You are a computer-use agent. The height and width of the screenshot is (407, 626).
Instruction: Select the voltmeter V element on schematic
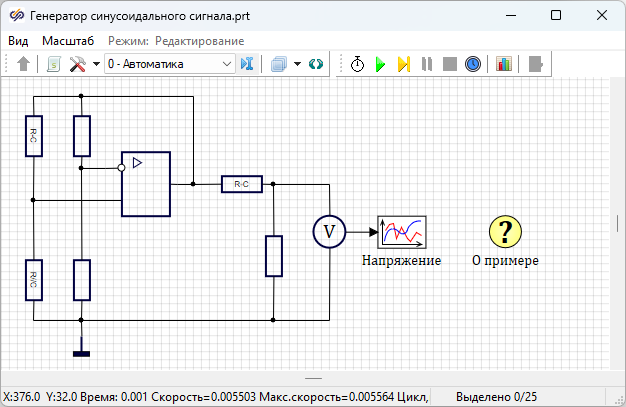coord(329,232)
